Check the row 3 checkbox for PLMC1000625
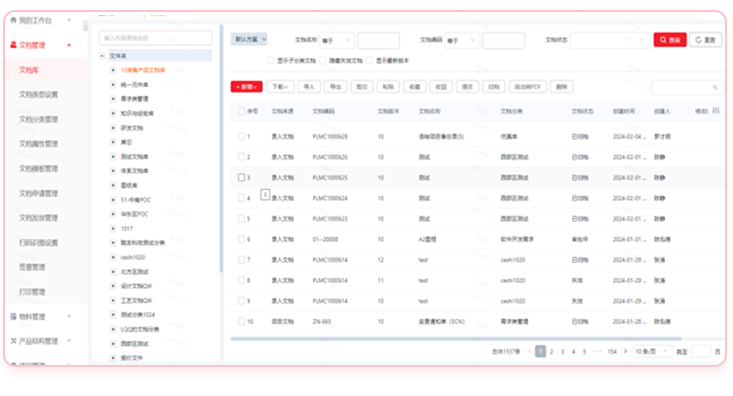Screen dimensions: 733x396 coord(241,177)
